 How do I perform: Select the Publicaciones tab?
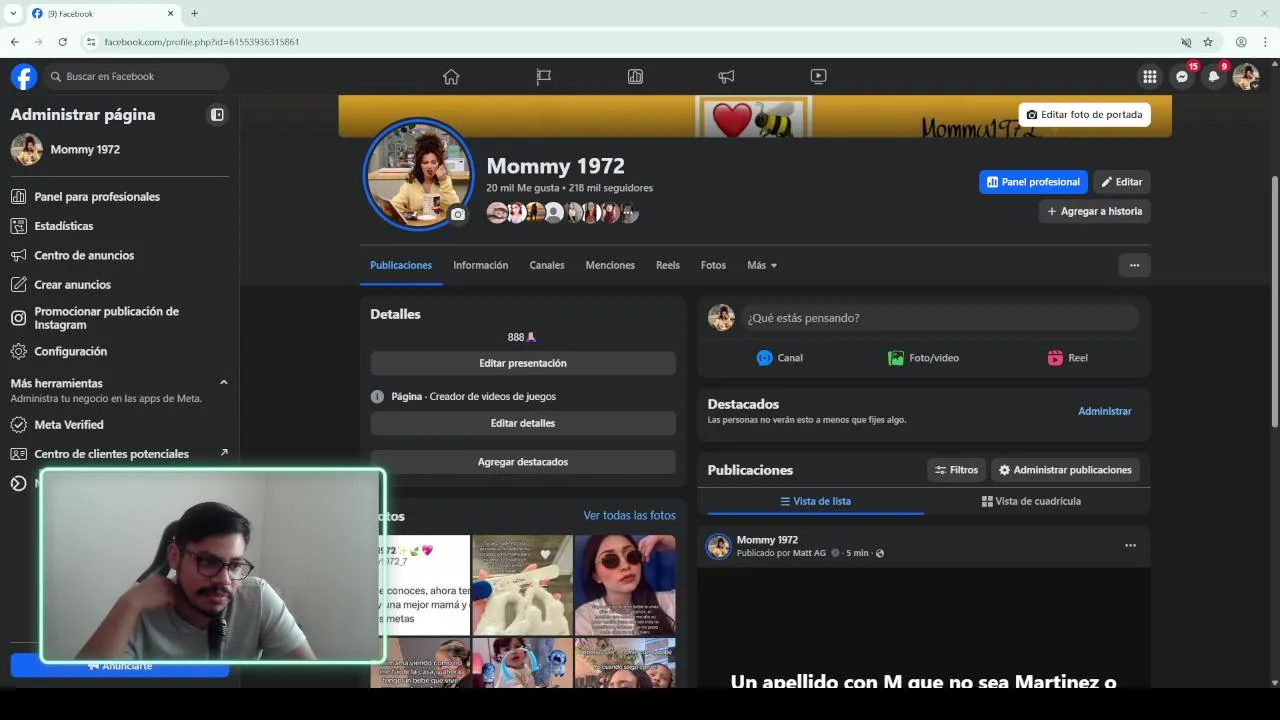(401, 265)
